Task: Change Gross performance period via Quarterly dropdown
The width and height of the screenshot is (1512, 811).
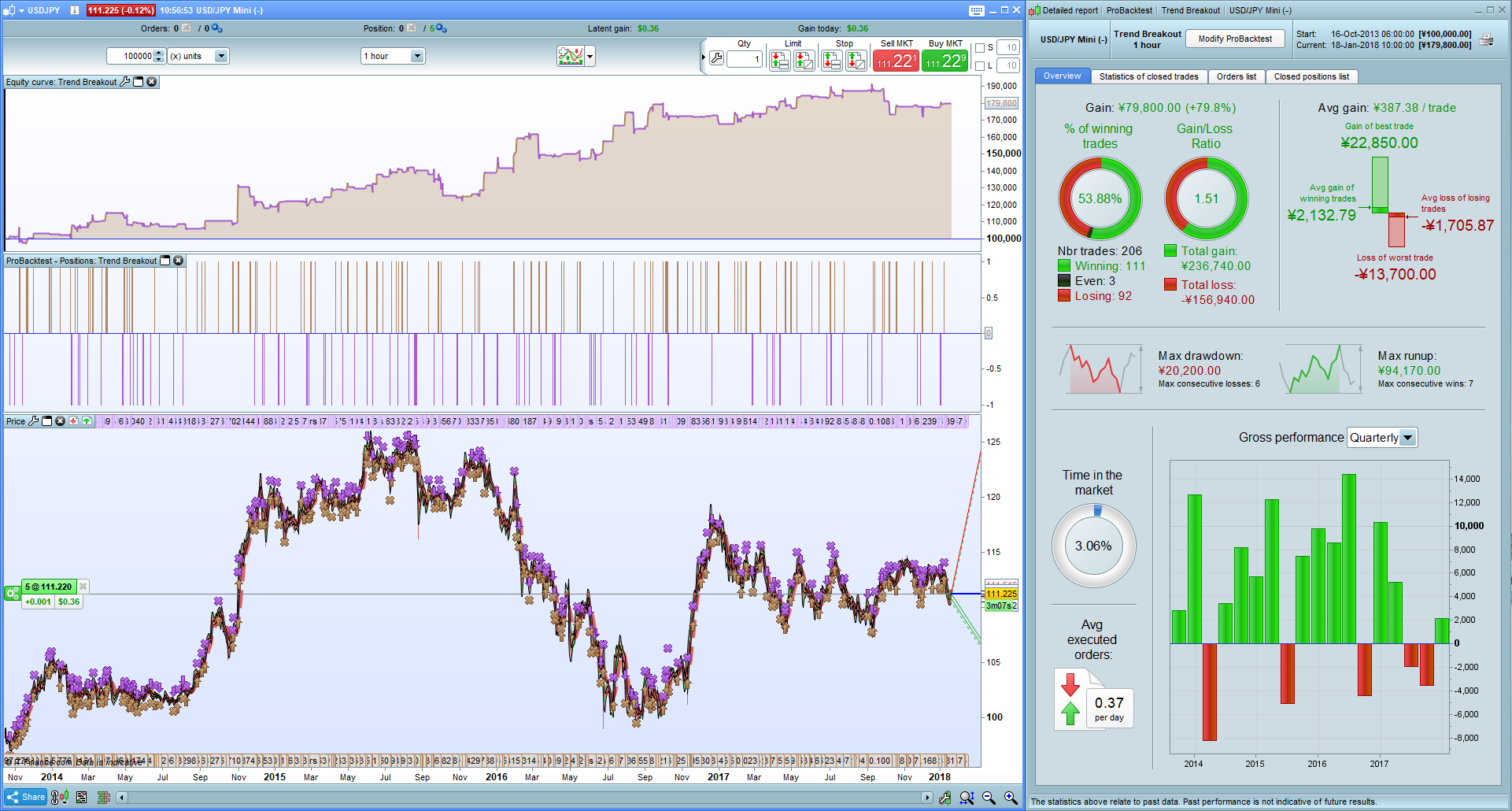Action: (1381, 437)
